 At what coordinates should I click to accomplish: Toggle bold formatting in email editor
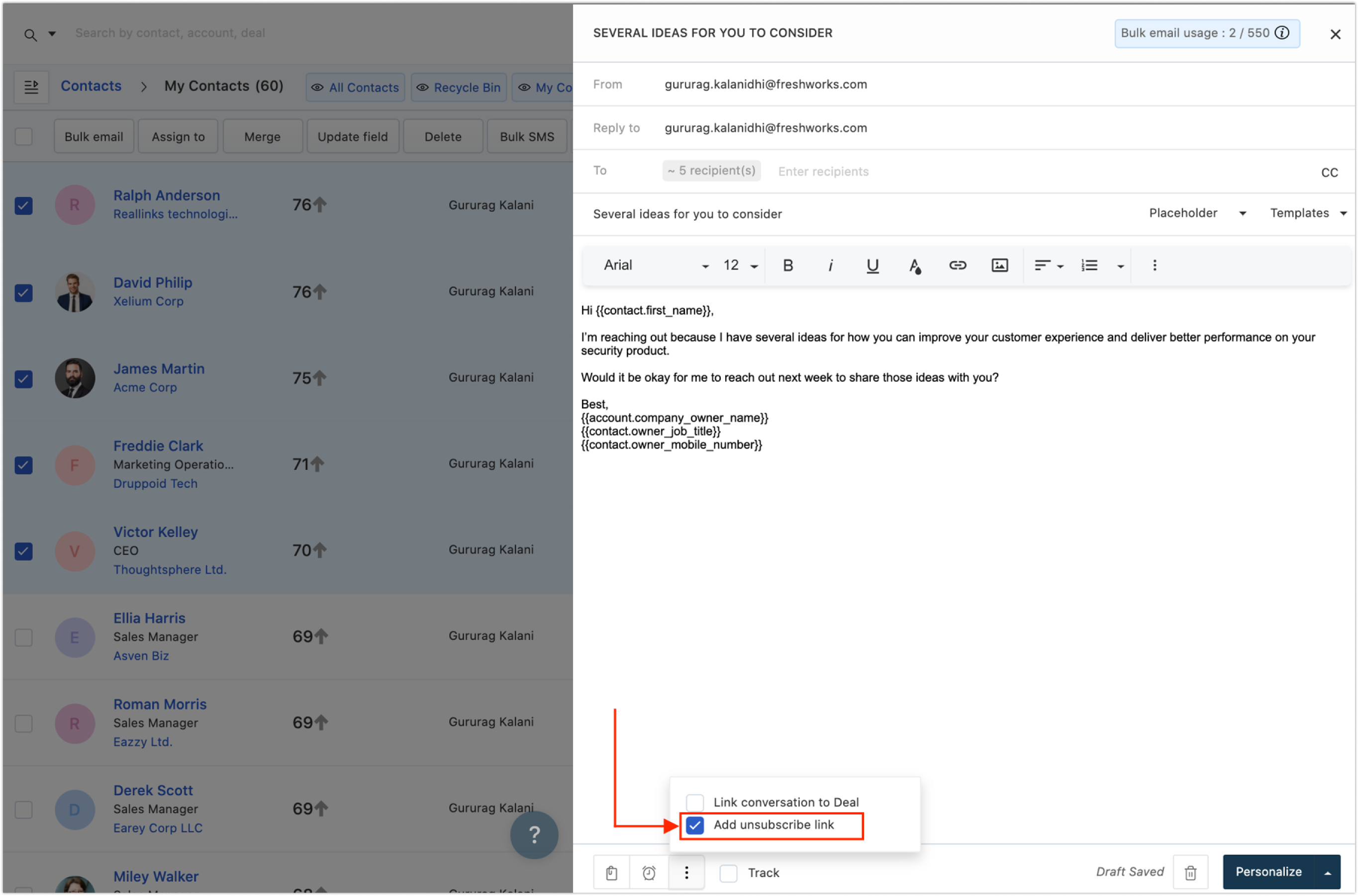coord(787,265)
